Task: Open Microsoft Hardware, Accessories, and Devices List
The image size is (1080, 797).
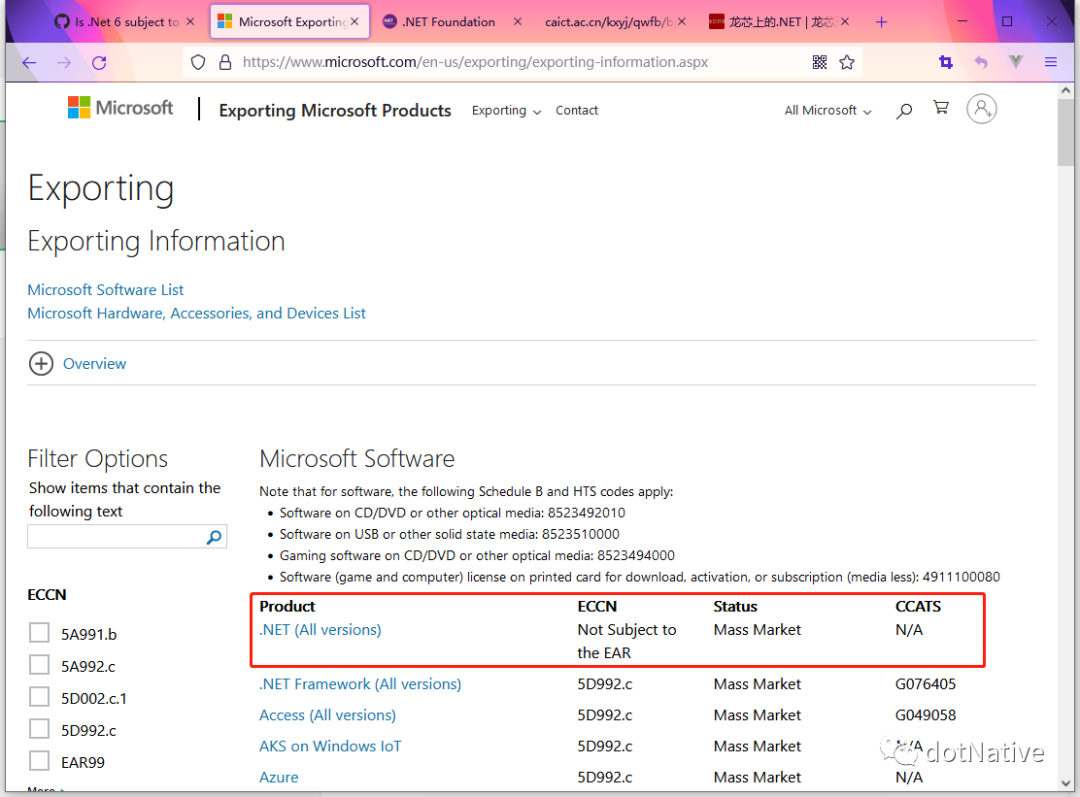Action: (x=196, y=313)
